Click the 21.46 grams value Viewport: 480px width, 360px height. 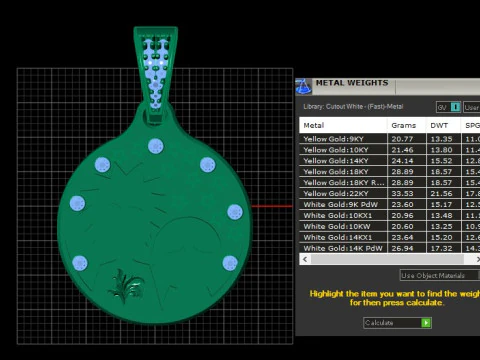tap(402, 150)
